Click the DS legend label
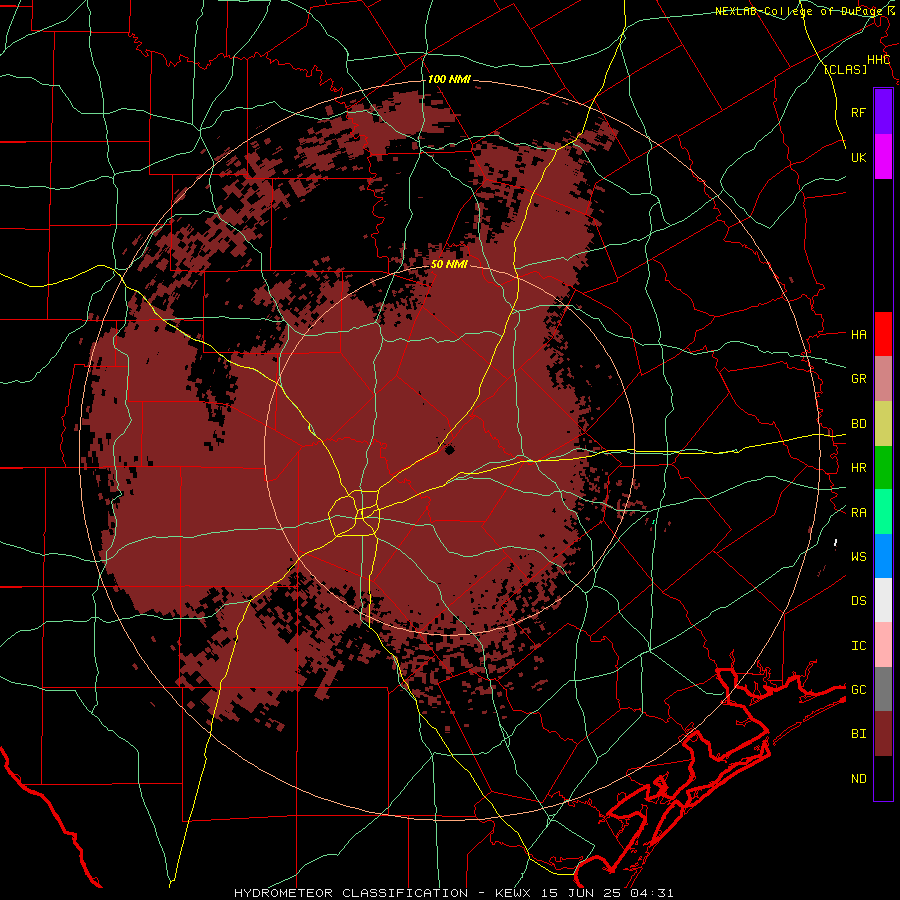The height and width of the screenshot is (900, 900). 858,601
